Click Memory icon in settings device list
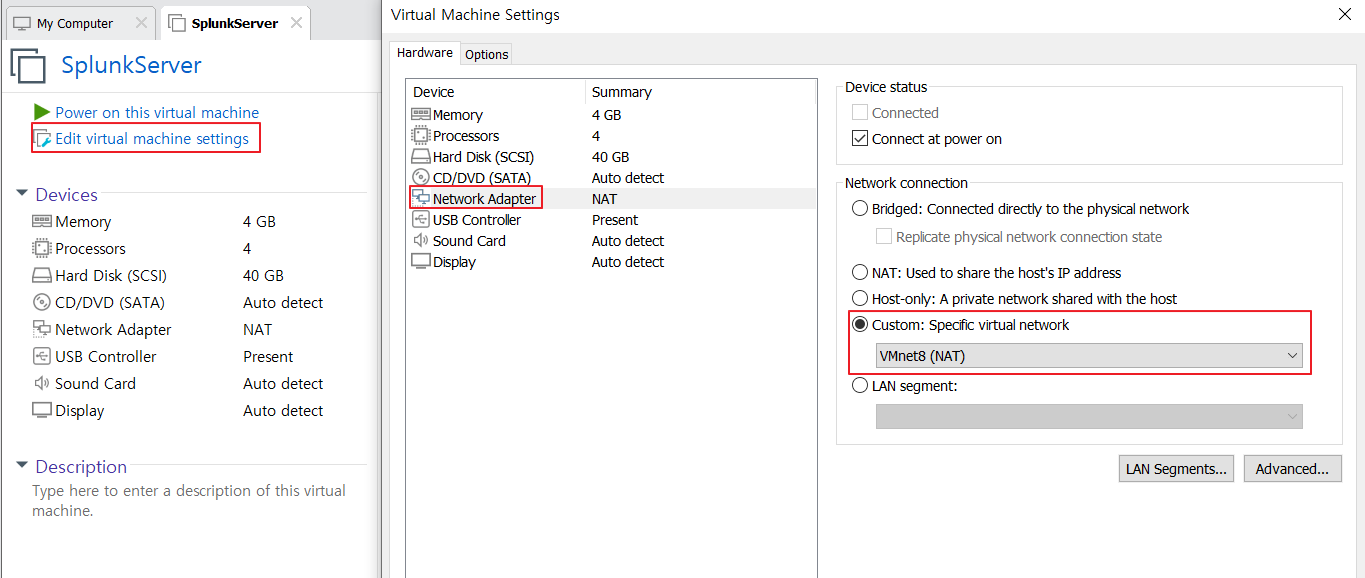 pyautogui.click(x=421, y=115)
